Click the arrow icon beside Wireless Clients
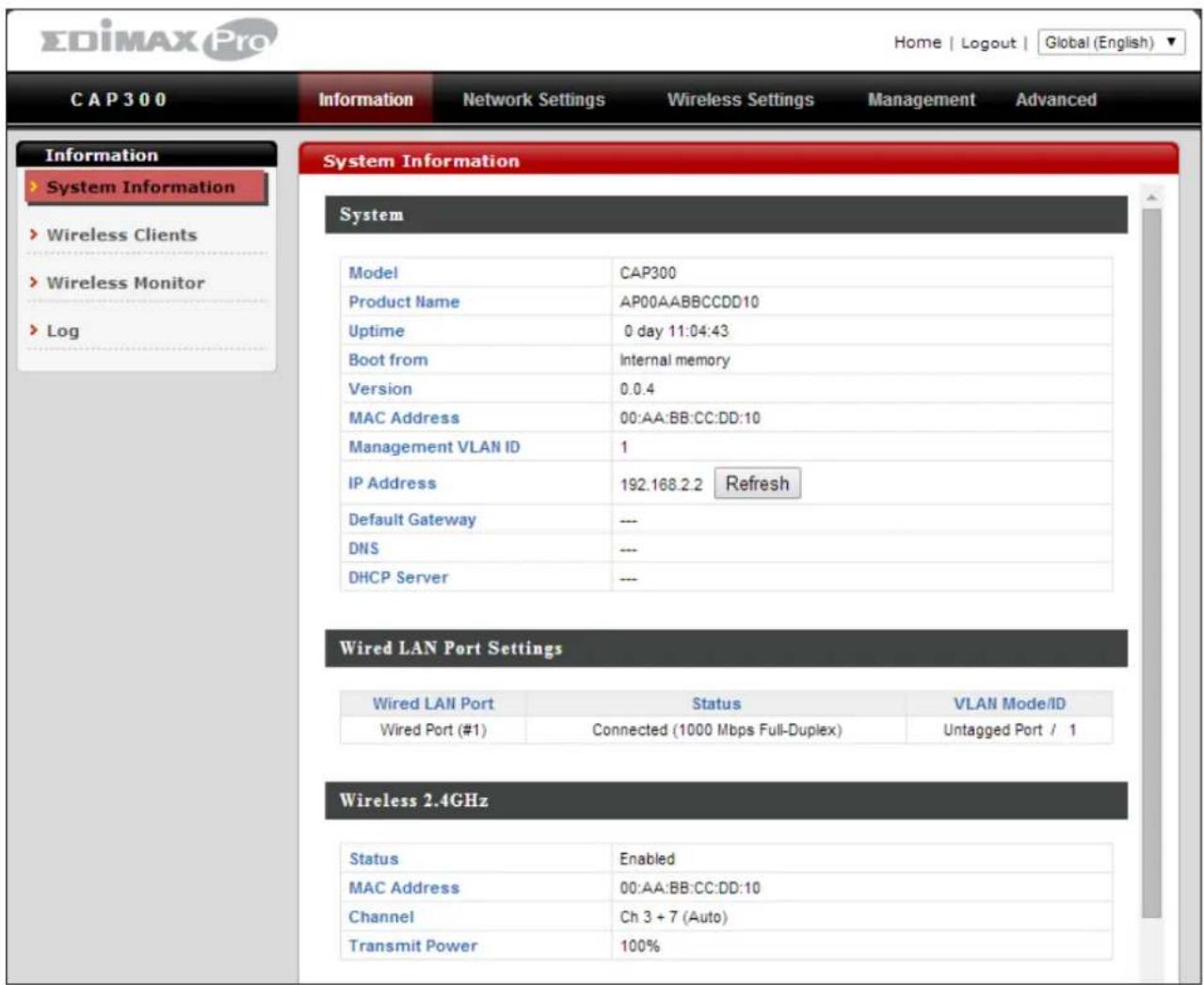 click(x=34, y=234)
